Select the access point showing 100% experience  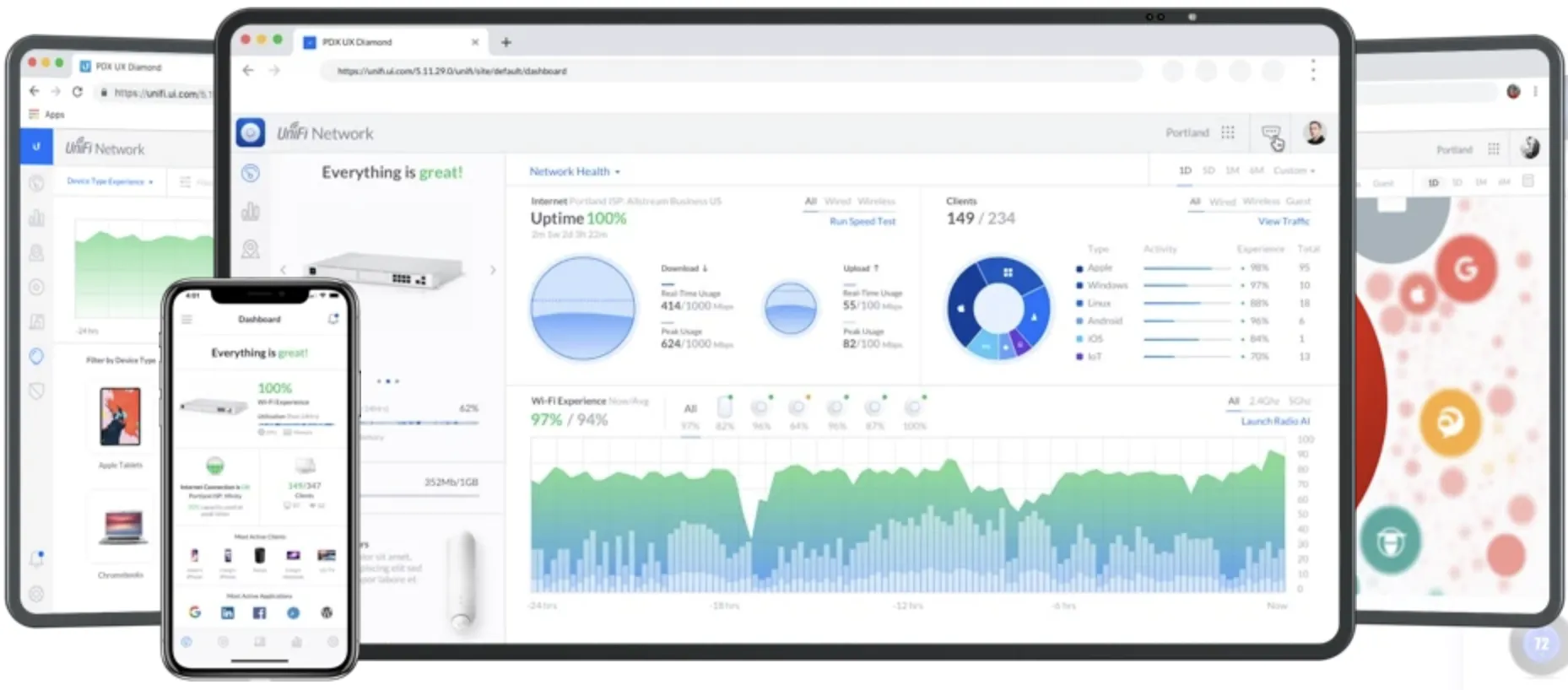point(914,412)
